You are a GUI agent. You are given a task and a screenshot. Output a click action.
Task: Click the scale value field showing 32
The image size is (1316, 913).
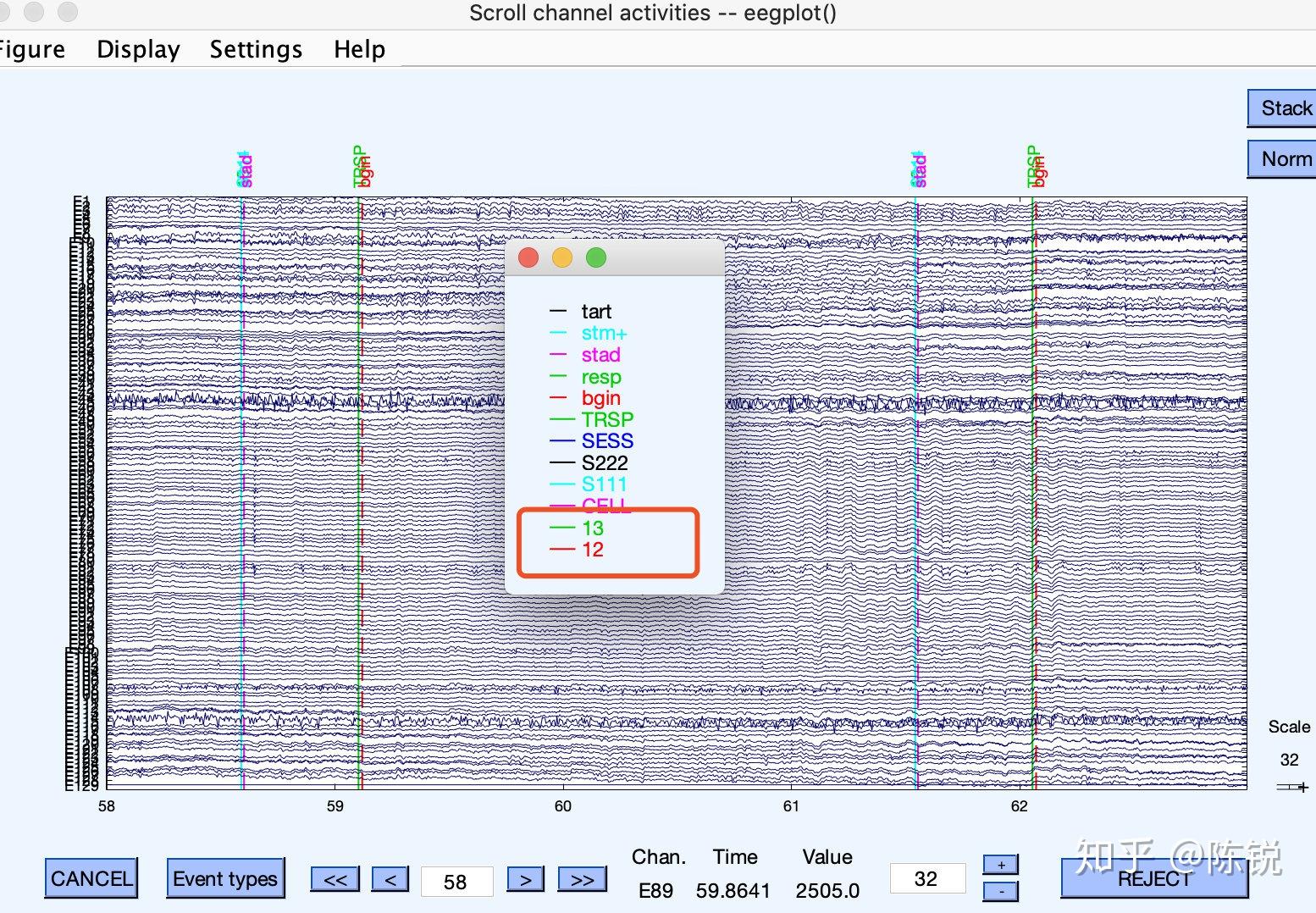tap(926, 879)
